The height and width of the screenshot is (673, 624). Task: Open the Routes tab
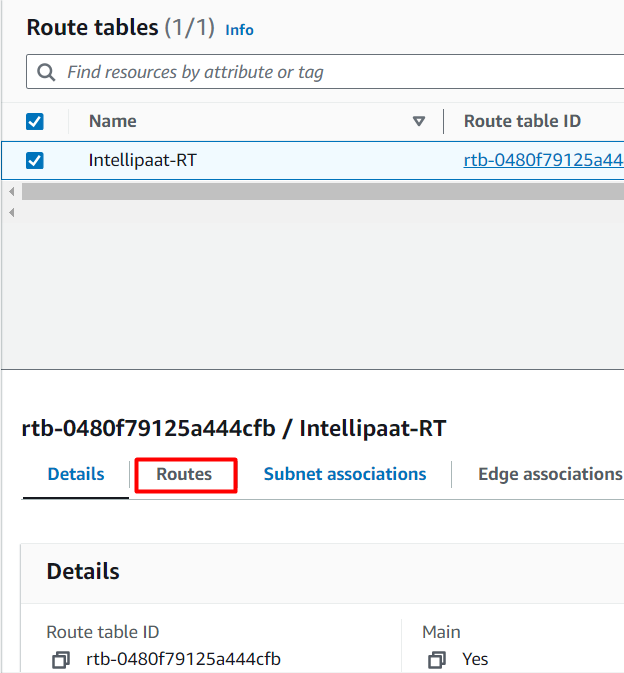click(185, 475)
